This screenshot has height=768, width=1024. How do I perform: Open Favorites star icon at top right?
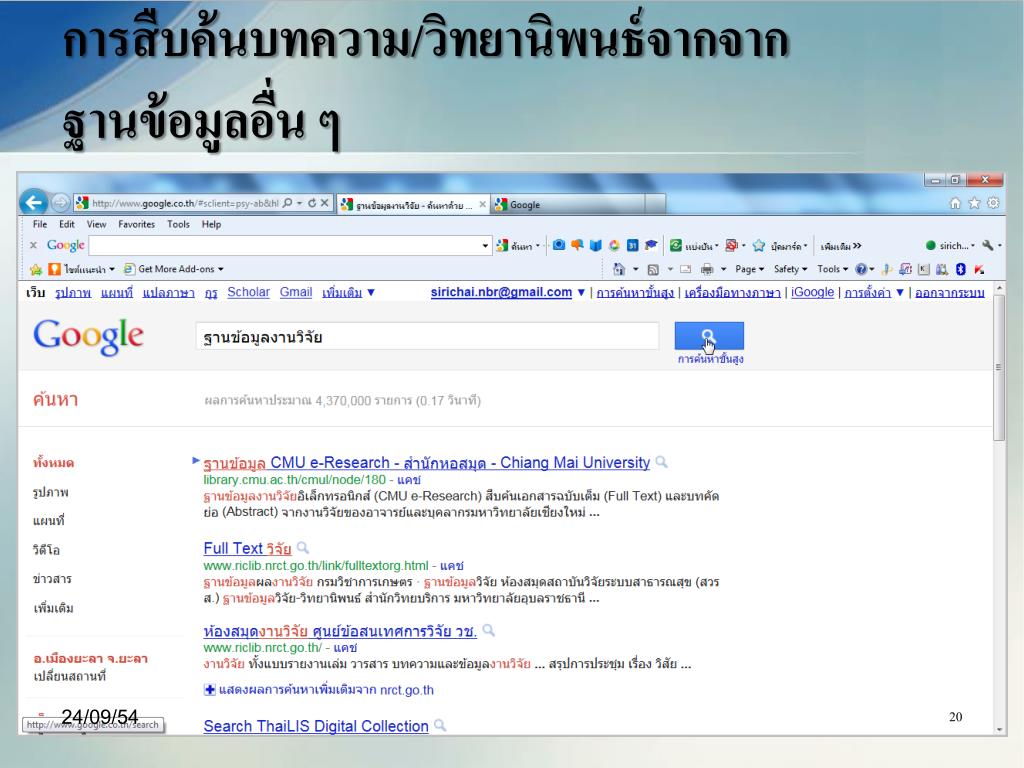click(x=974, y=203)
